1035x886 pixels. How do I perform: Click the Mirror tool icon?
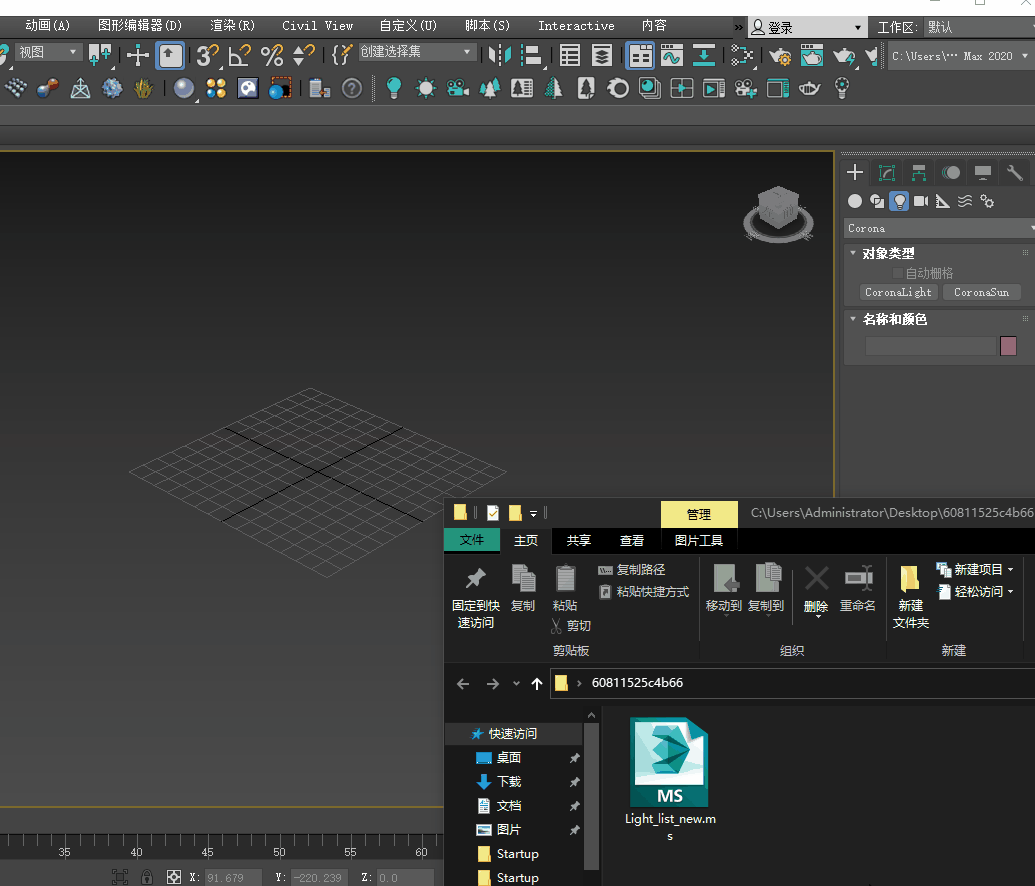tap(499, 55)
